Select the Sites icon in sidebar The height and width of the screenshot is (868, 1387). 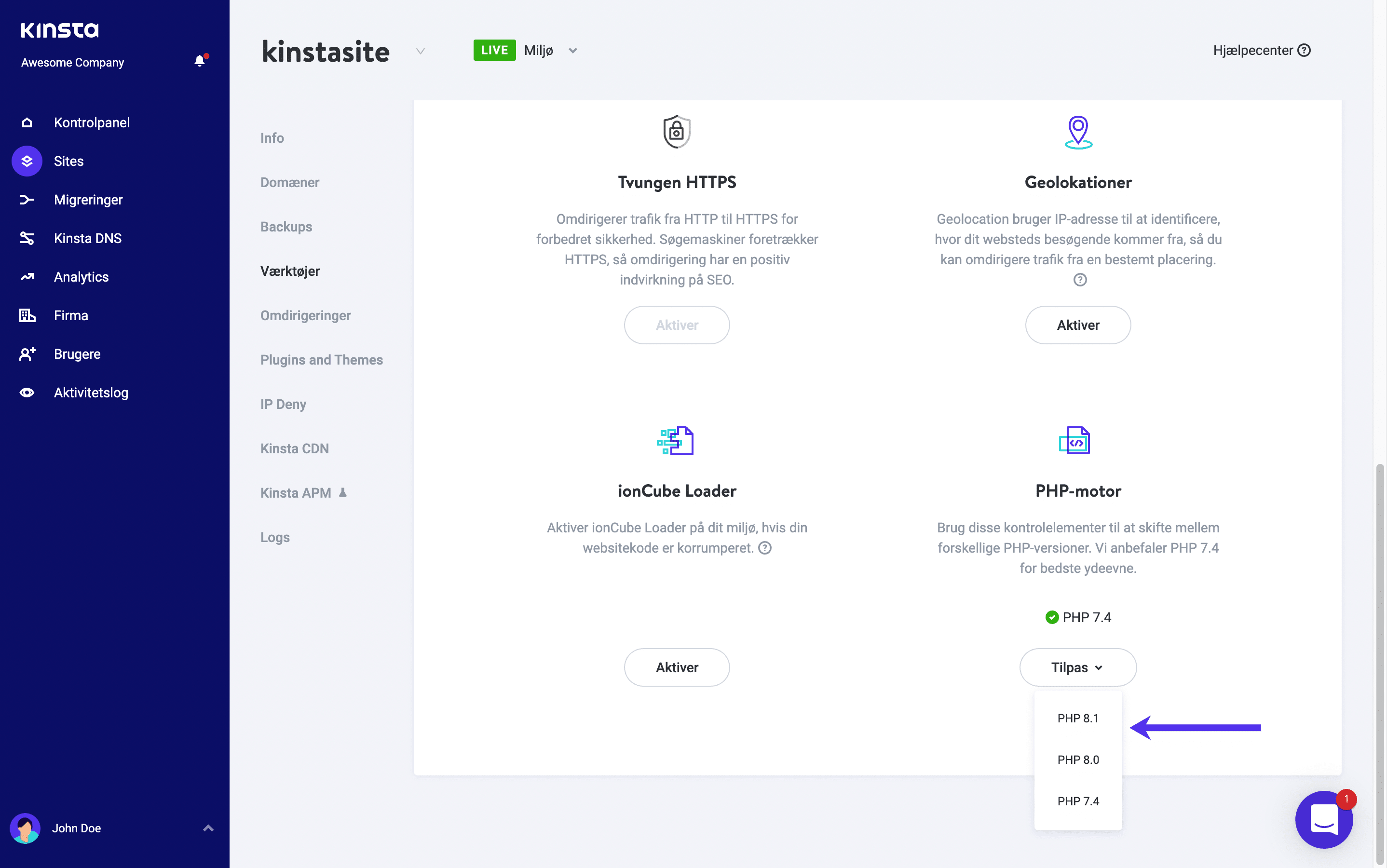(x=27, y=161)
